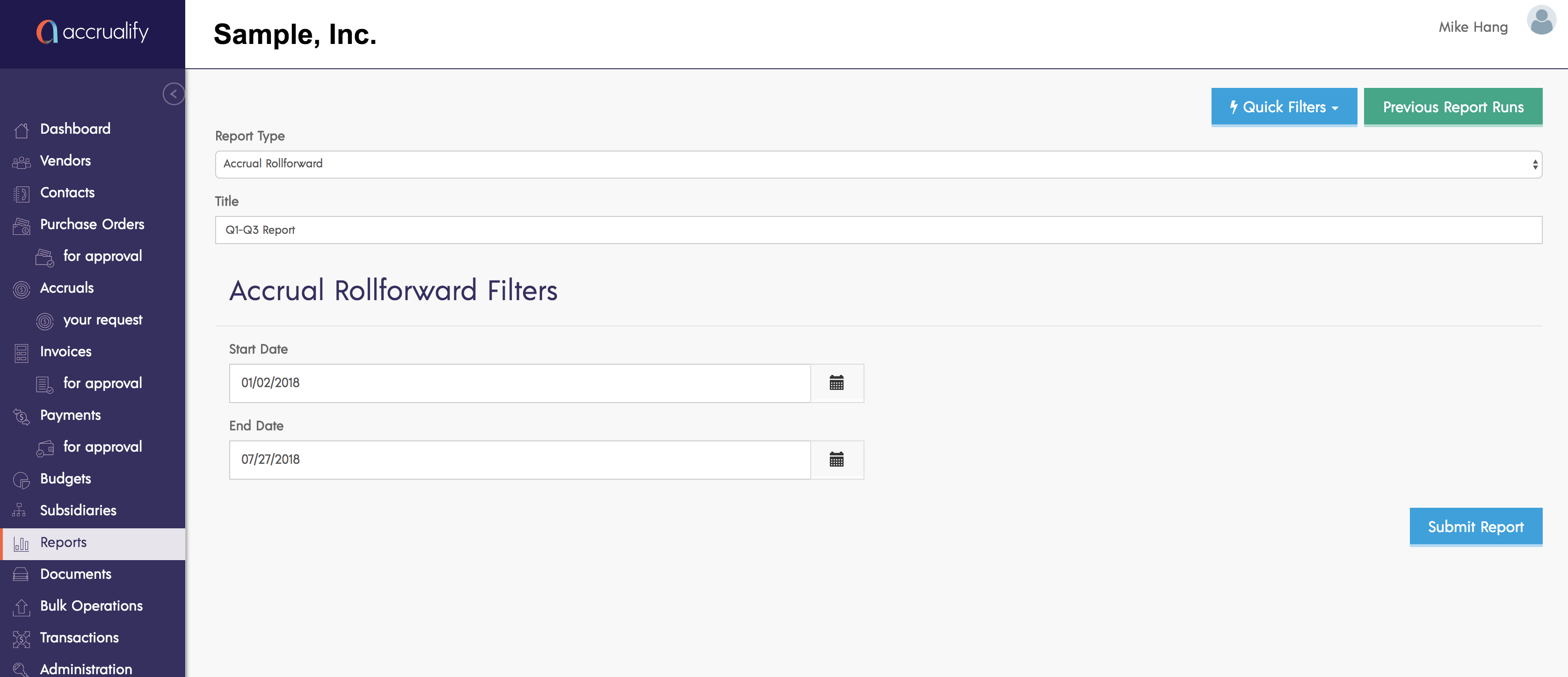The width and height of the screenshot is (1568, 677).
Task: Click the Bulk Operations upload icon
Action: (x=22, y=606)
